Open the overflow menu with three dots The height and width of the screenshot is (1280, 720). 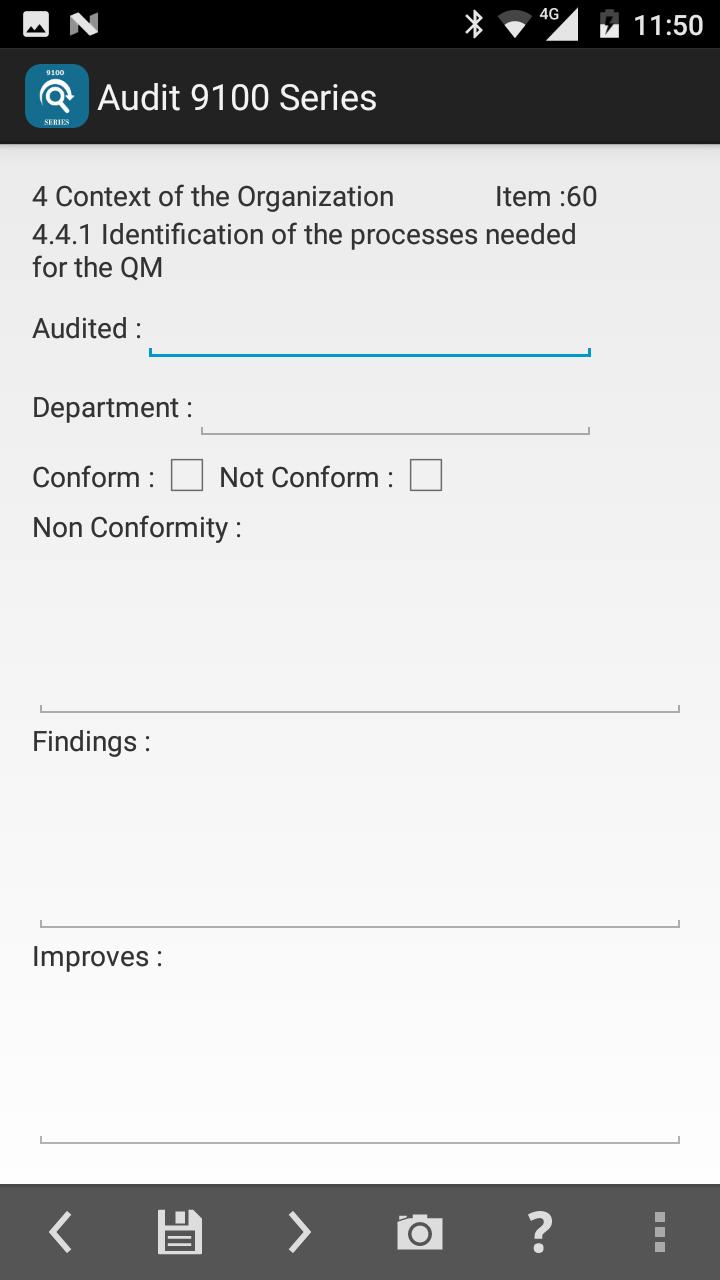(x=659, y=1231)
